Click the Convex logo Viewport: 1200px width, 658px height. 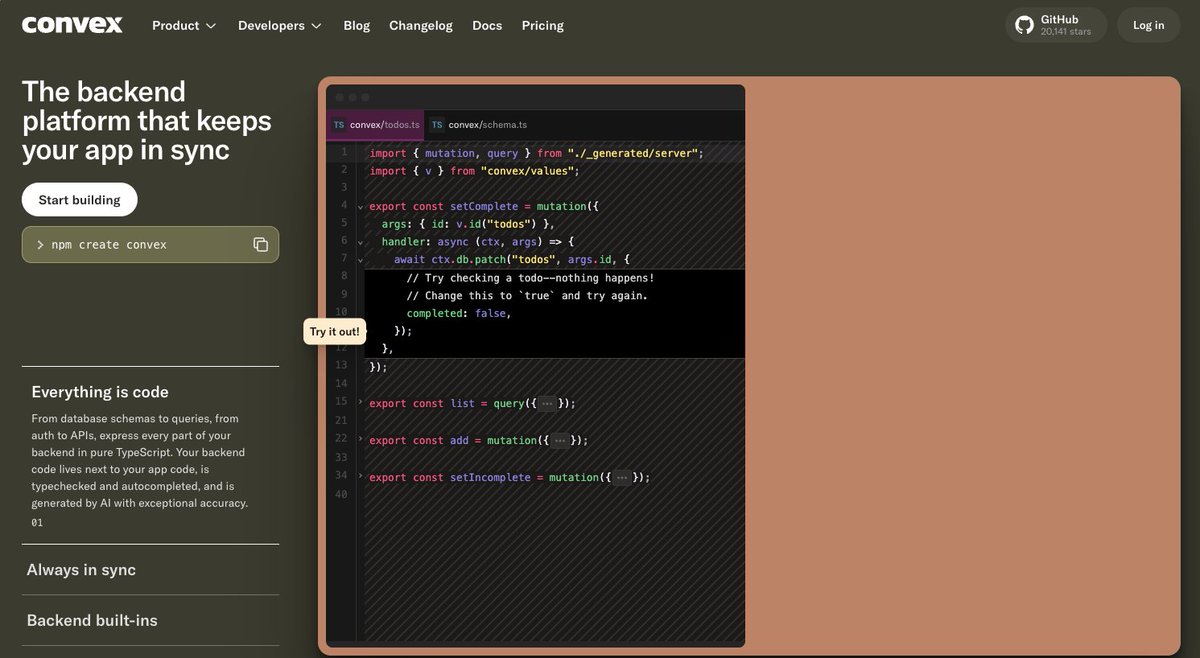click(x=72, y=25)
